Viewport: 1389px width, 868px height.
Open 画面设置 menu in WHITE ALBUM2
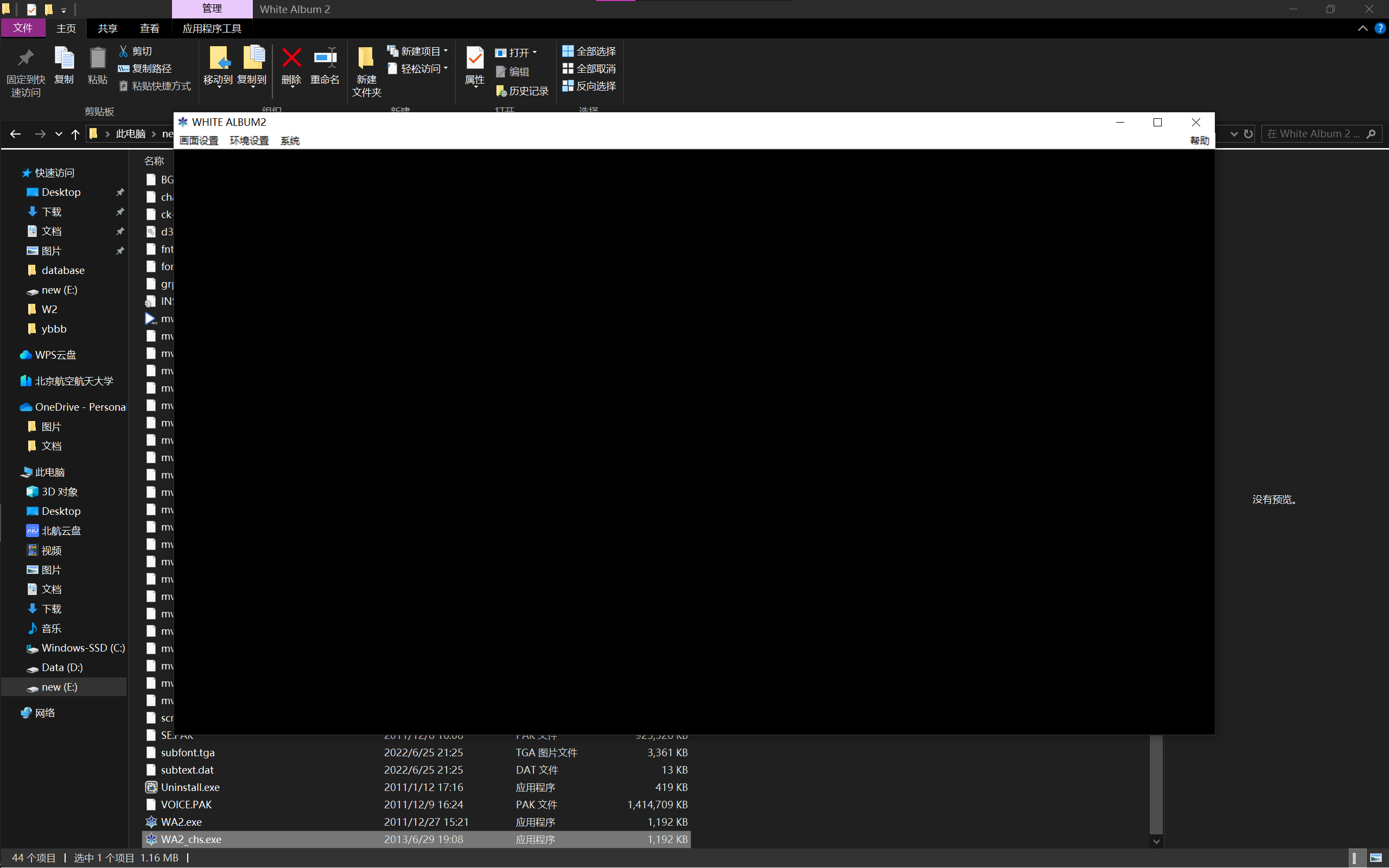[199, 141]
